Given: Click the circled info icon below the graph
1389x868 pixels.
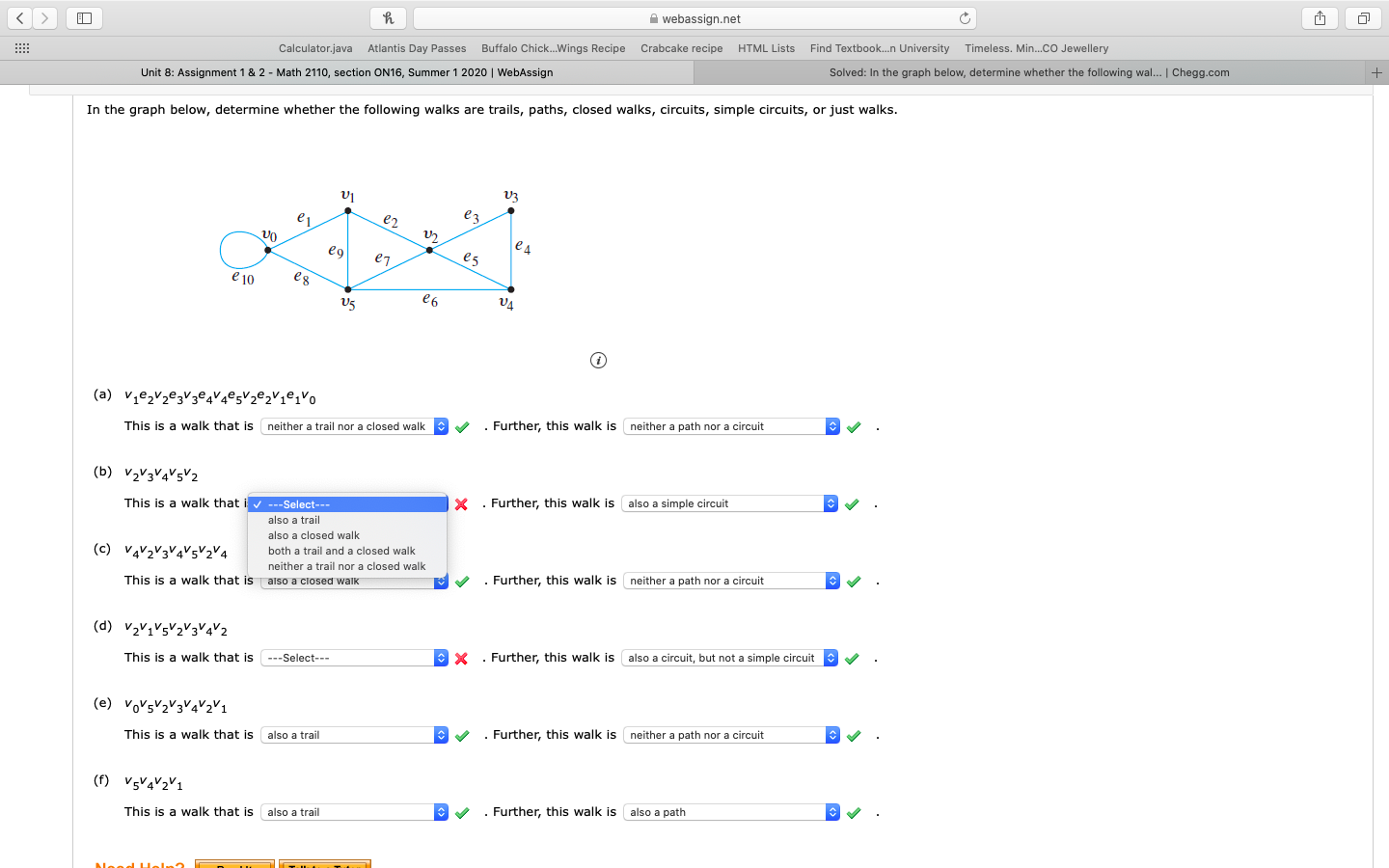Looking at the screenshot, I should [598, 360].
